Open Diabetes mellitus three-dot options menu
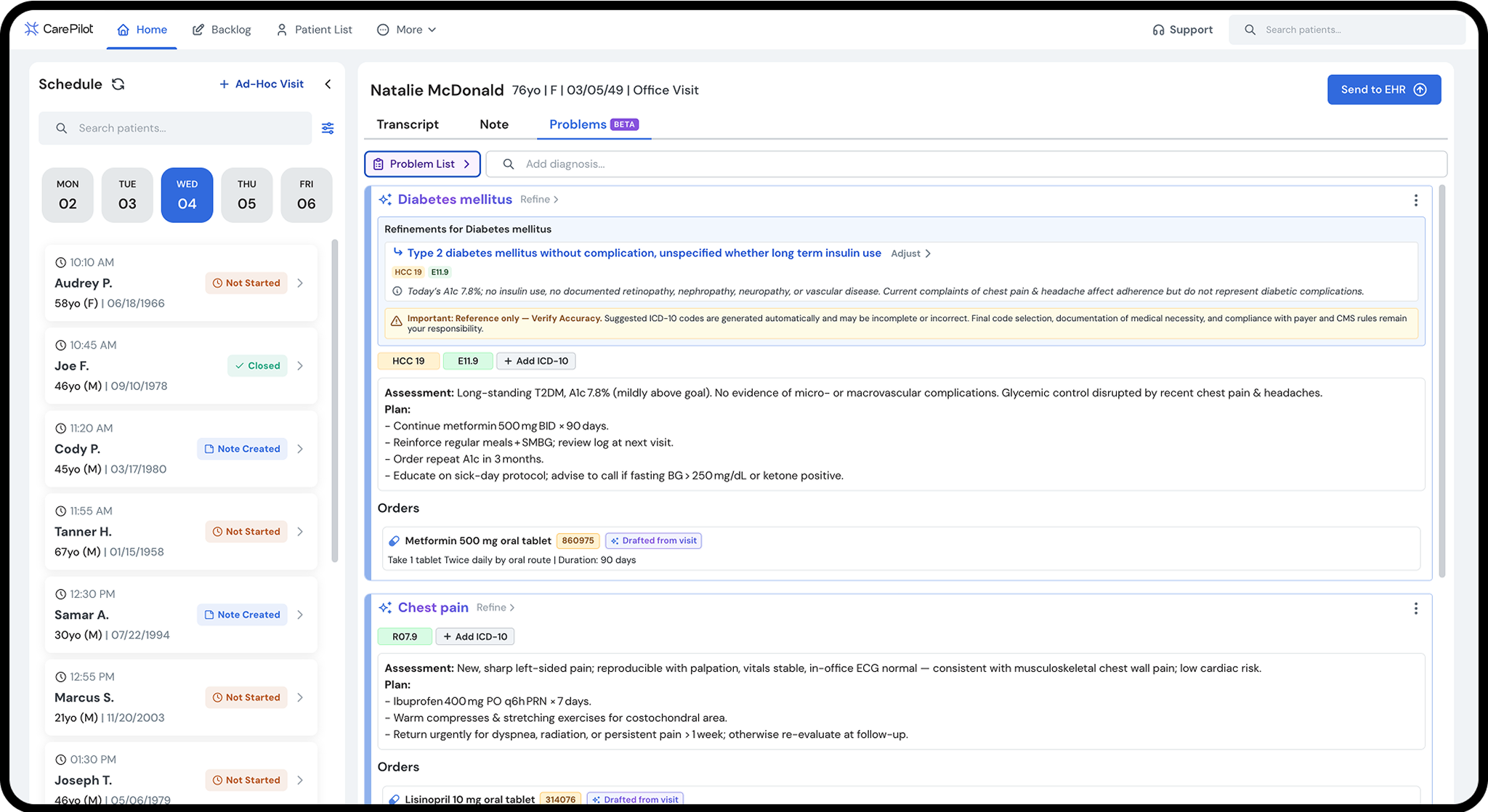 click(x=1415, y=200)
